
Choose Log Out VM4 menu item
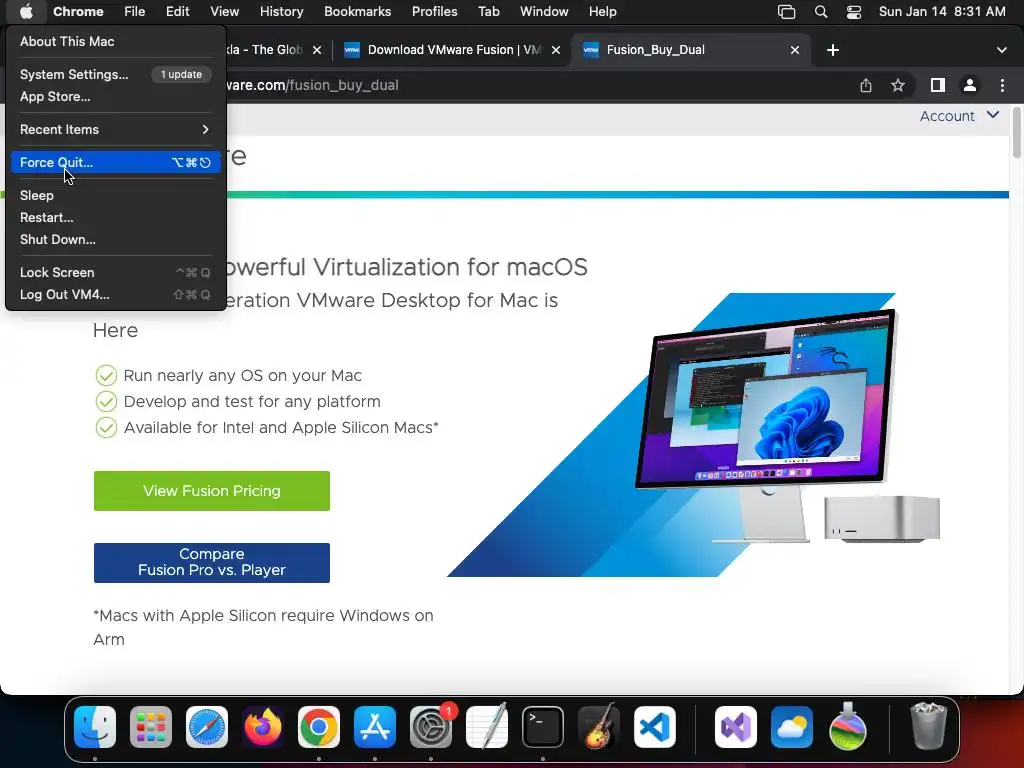pos(116,295)
